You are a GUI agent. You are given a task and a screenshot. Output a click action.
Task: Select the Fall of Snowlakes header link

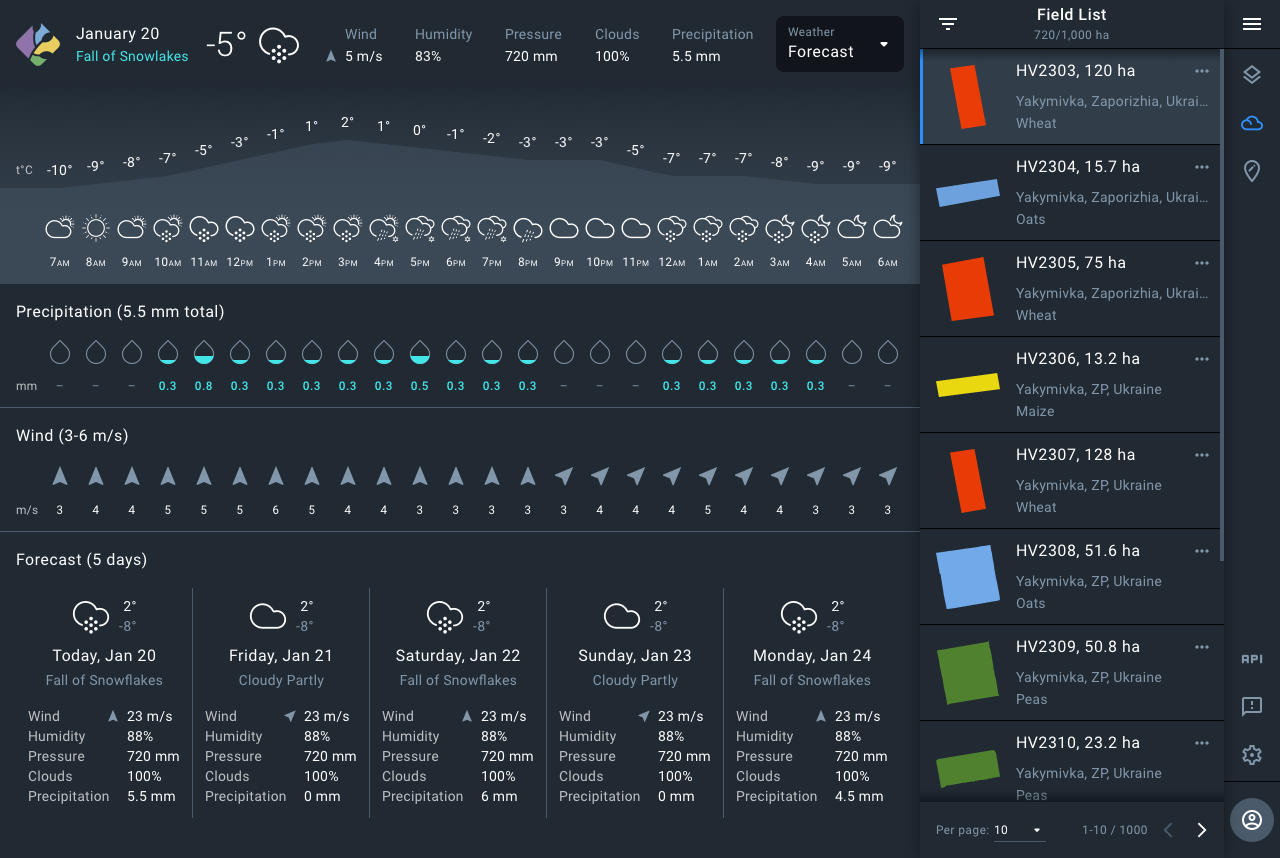pos(132,57)
